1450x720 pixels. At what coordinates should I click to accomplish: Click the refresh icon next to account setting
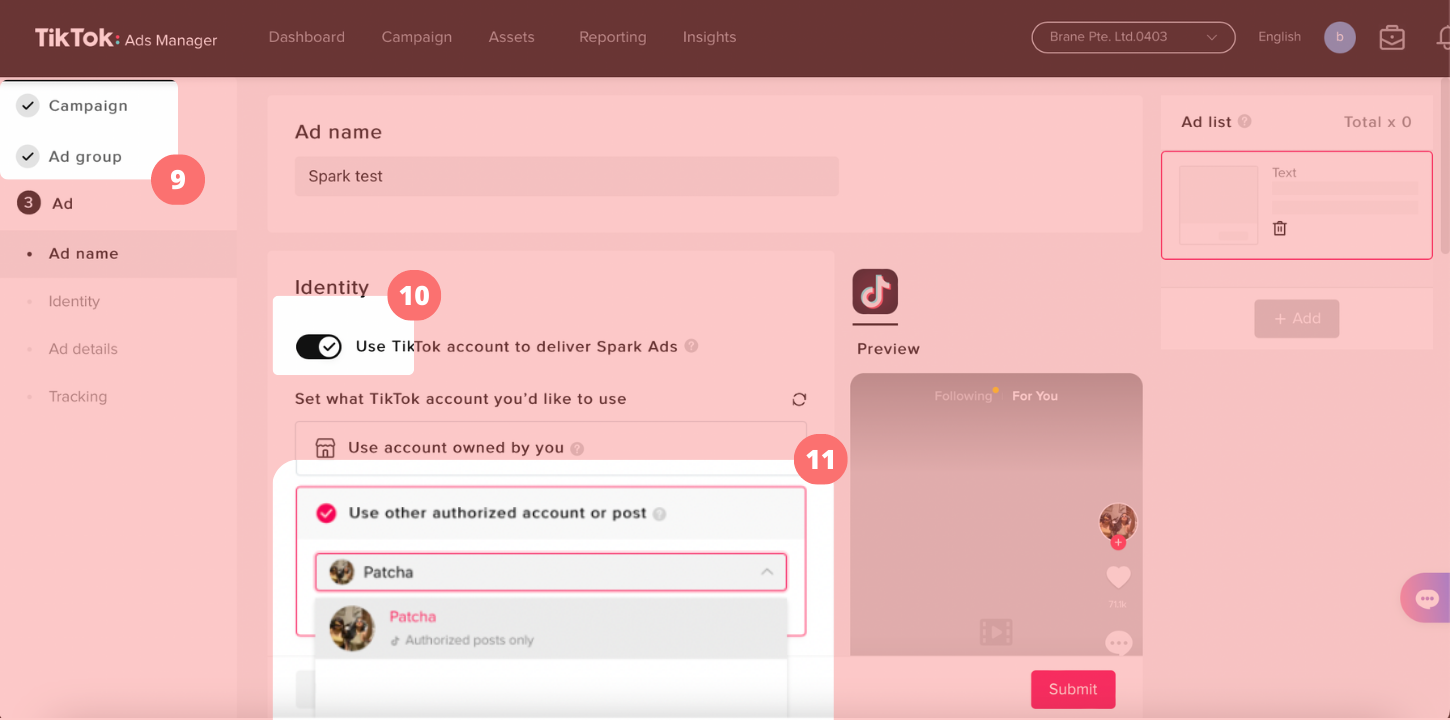point(799,399)
